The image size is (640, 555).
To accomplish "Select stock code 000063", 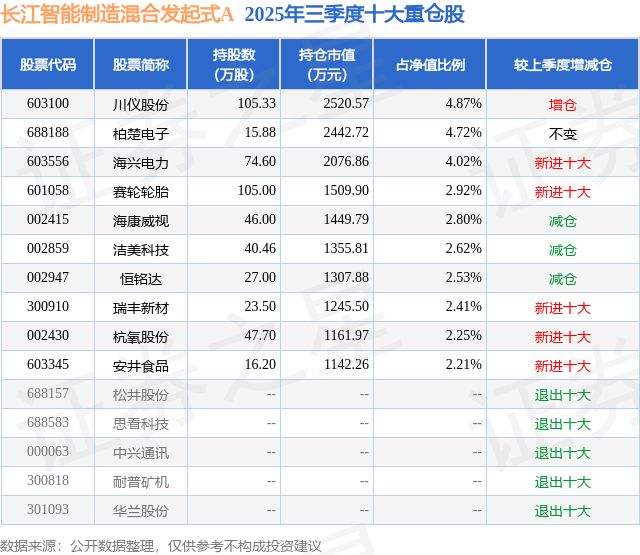I will pyautogui.click(x=48, y=451).
